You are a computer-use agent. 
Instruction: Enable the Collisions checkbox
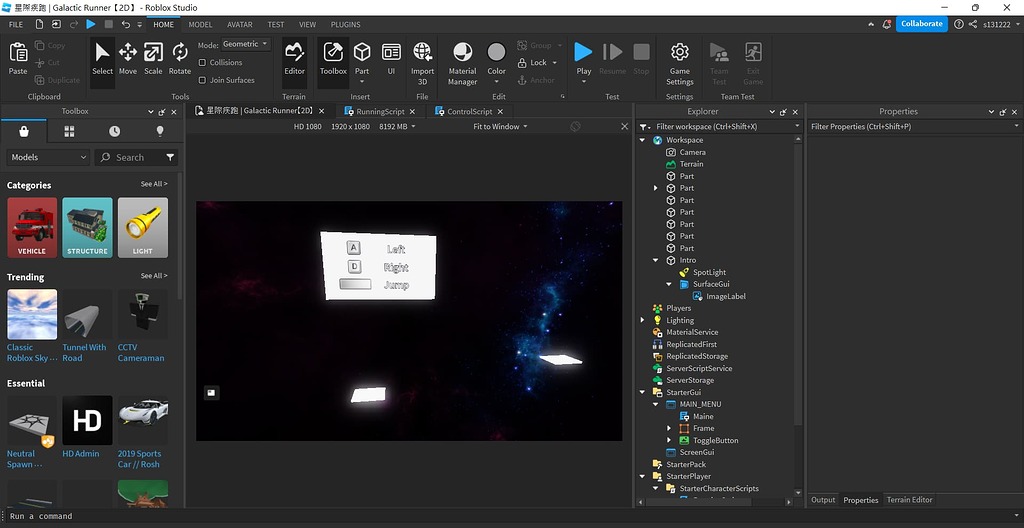pos(203,62)
